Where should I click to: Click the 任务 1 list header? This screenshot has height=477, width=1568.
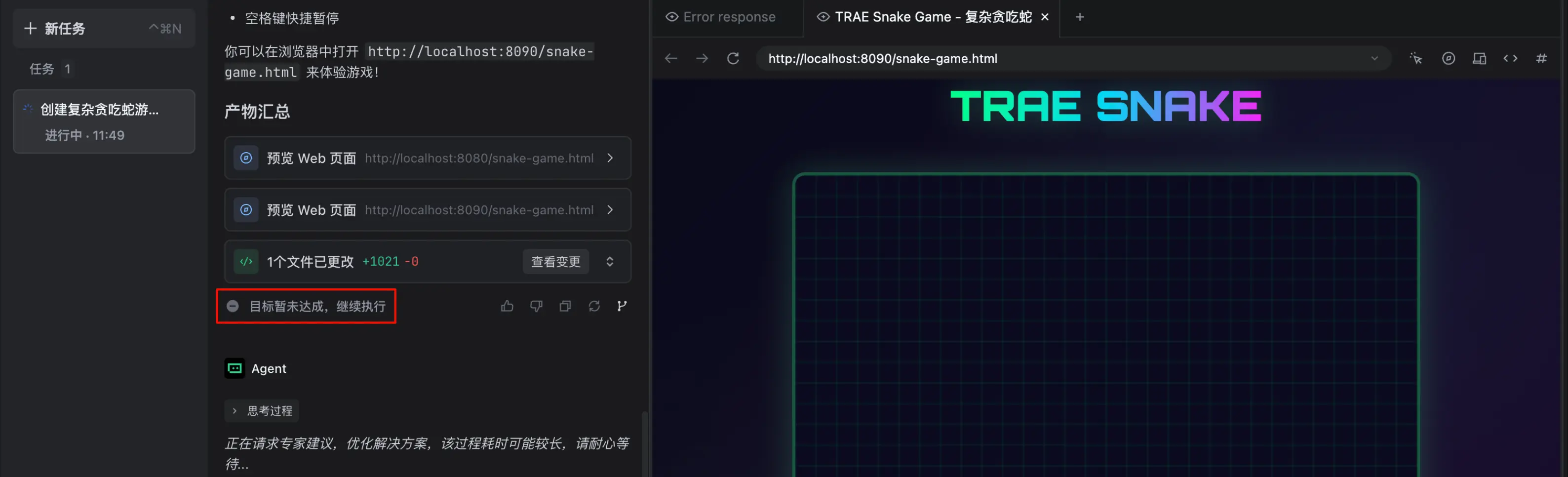[x=50, y=69]
